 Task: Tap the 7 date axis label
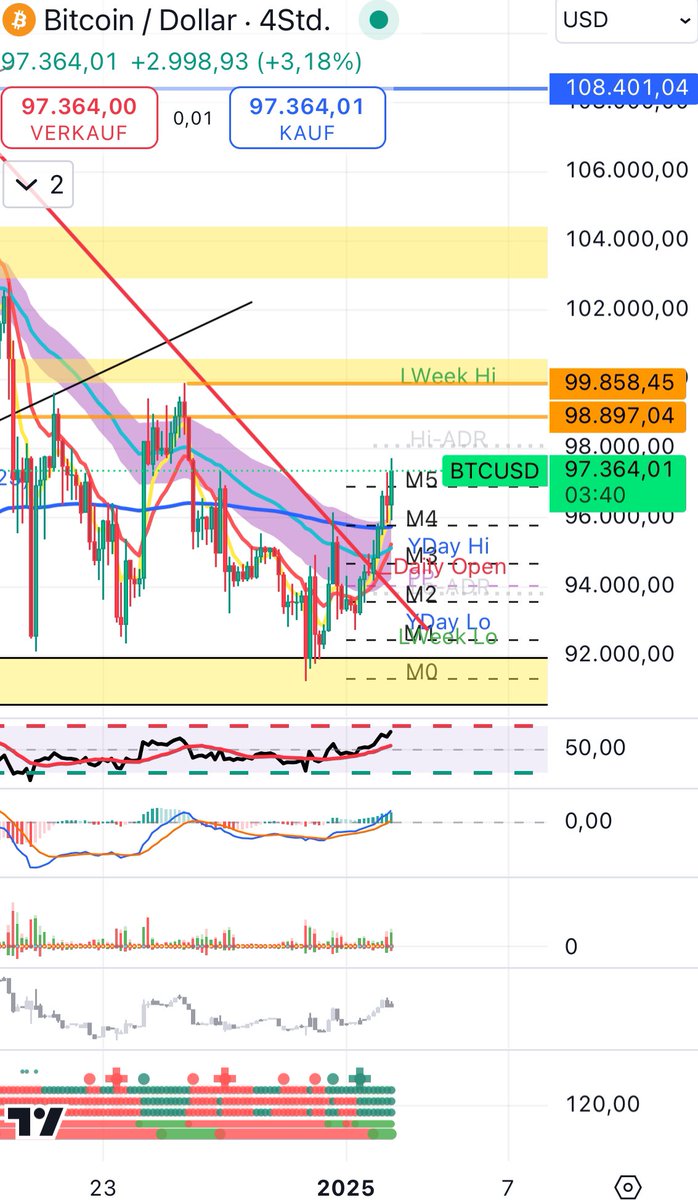[x=507, y=1188]
